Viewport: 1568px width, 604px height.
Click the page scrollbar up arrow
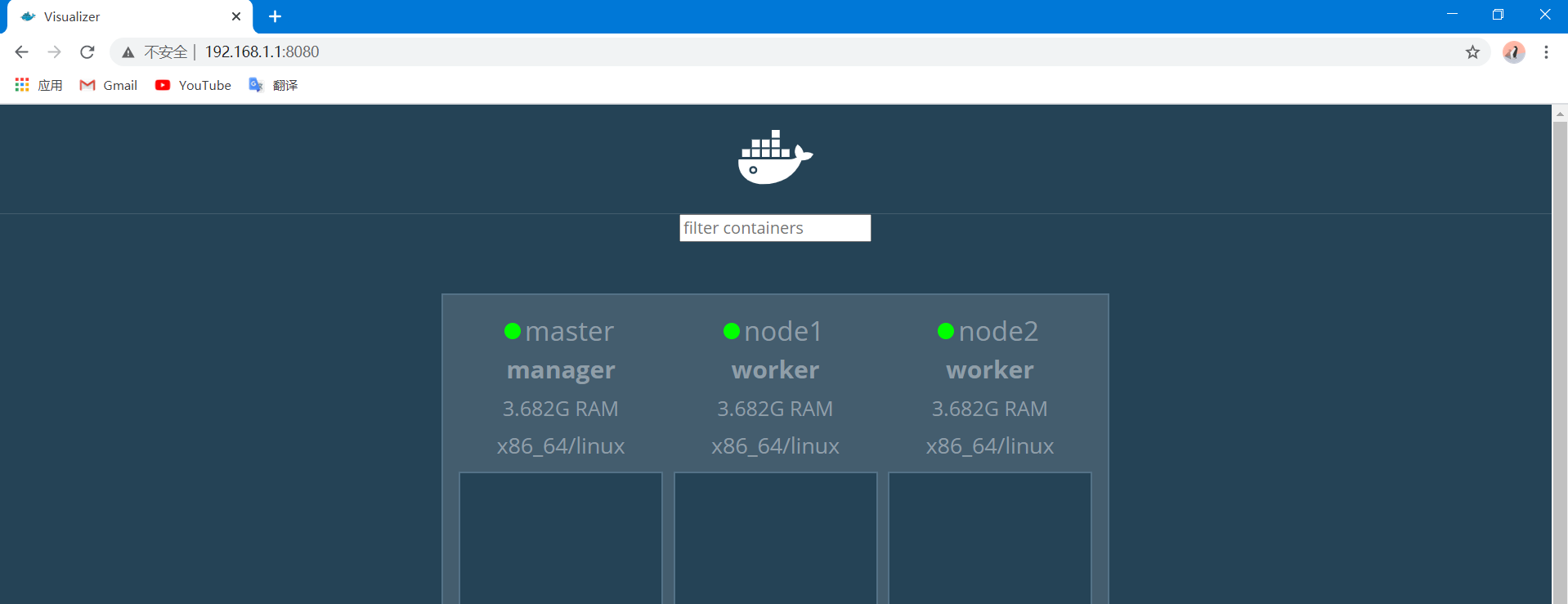pos(1560,114)
